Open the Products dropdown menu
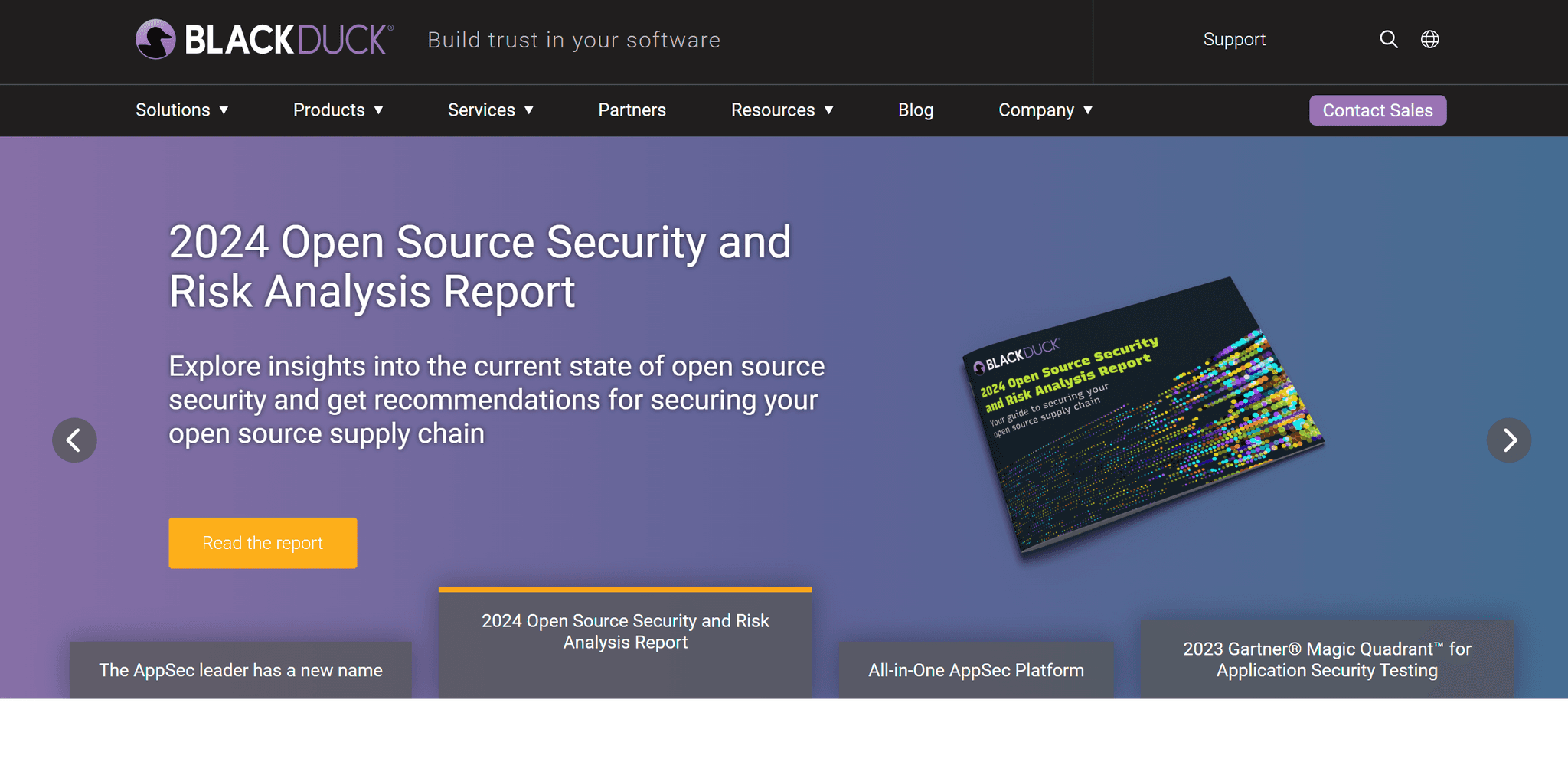The width and height of the screenshot is (1568, 775). (x=338, y=110)
